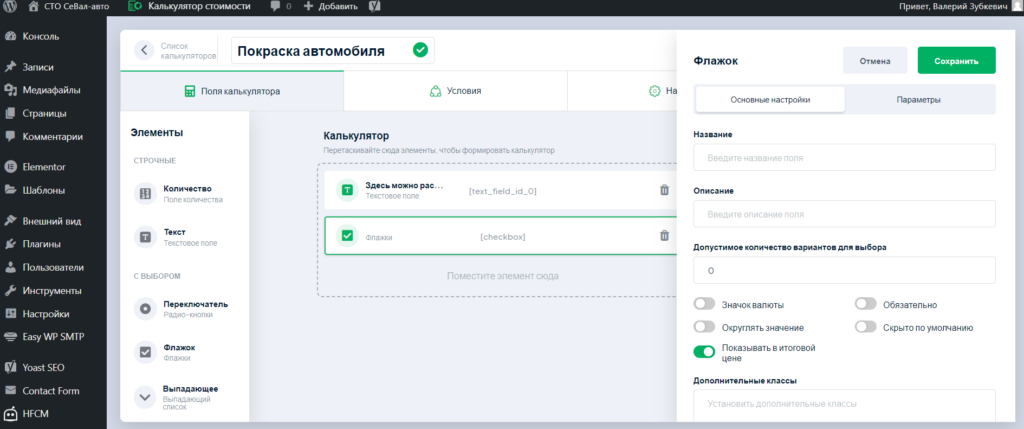Click the settings gear tab icon

654,91
